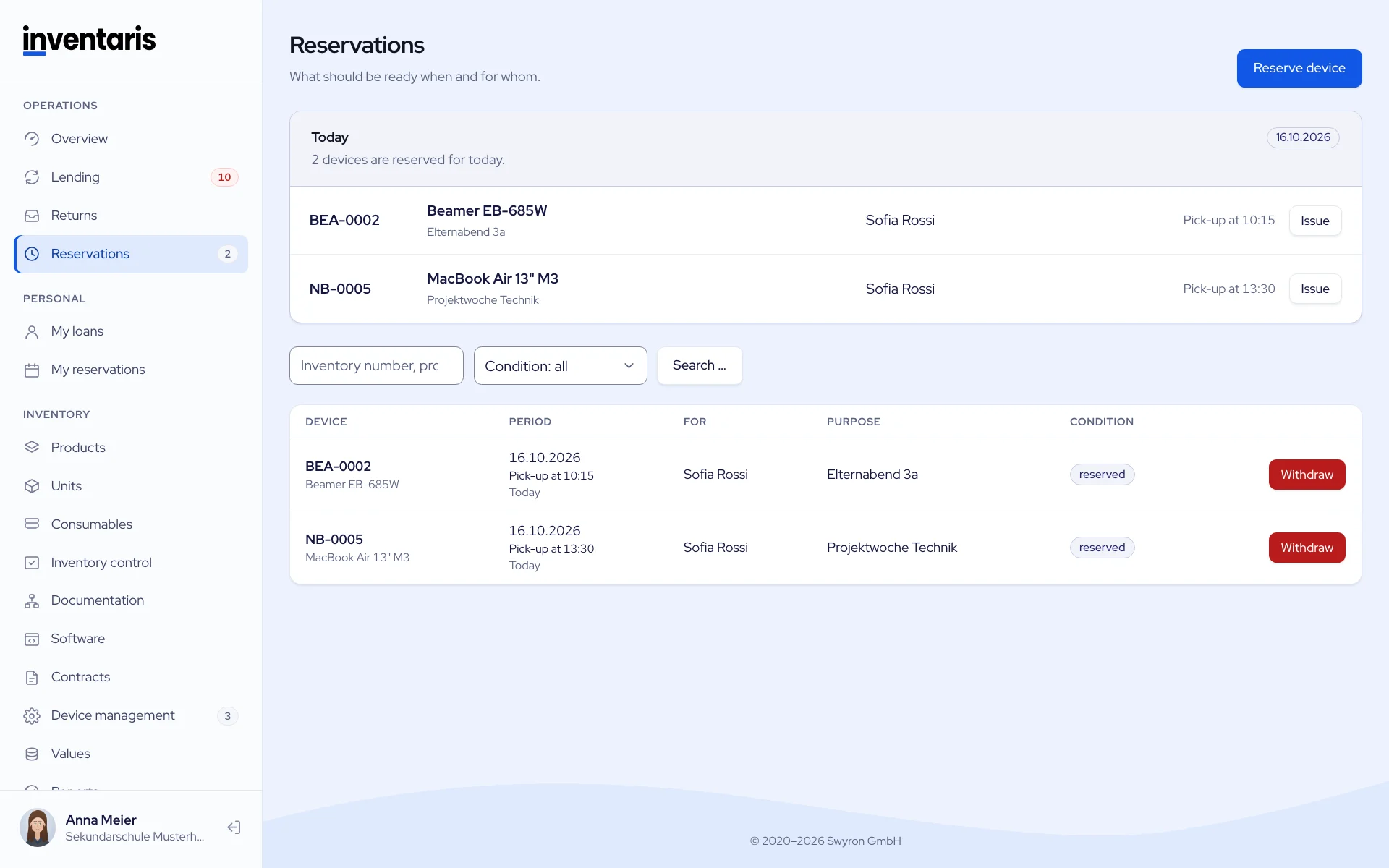Go to the Lending section

pyautogui.click(x=131, y=177)
